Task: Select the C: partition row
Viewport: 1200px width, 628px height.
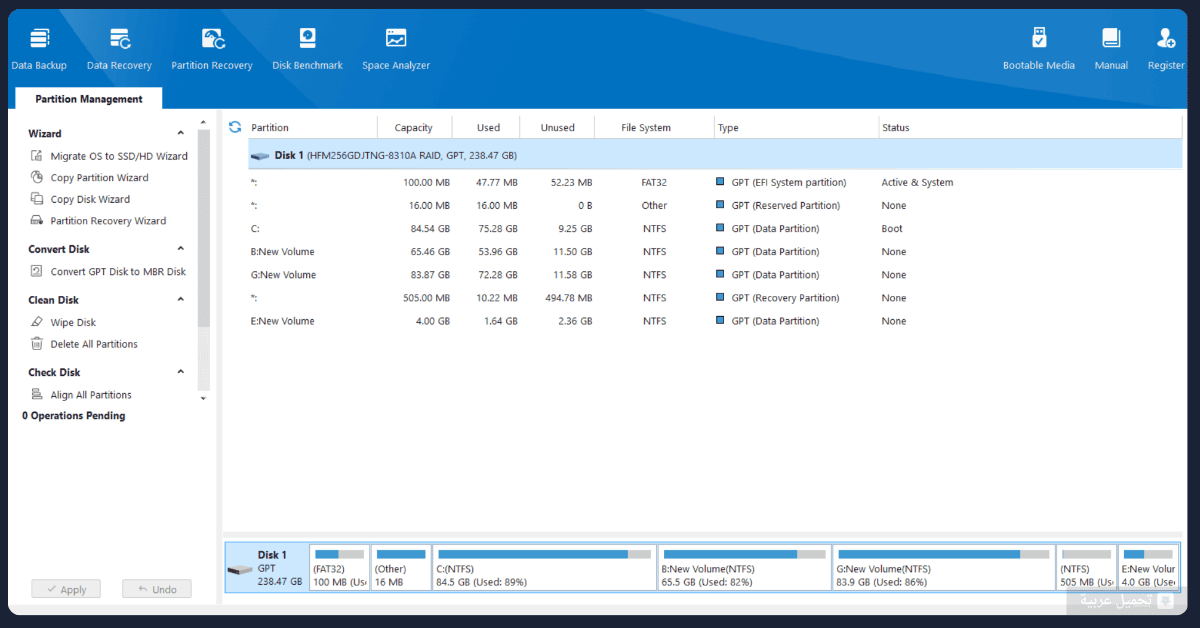Action: (715, 229)
